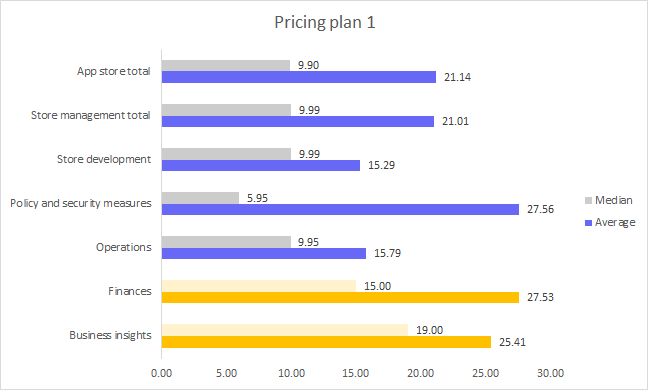
Task: Click the 30.00 axis tick label
Action: (x=550, y=373)
